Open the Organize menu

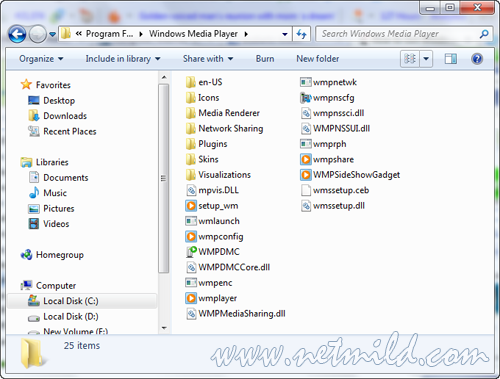(41, 59)
